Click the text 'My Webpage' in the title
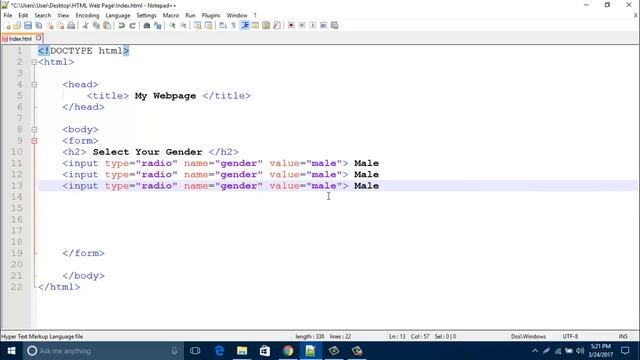Viewport: 640px width, 360px height. coord(165,96)
